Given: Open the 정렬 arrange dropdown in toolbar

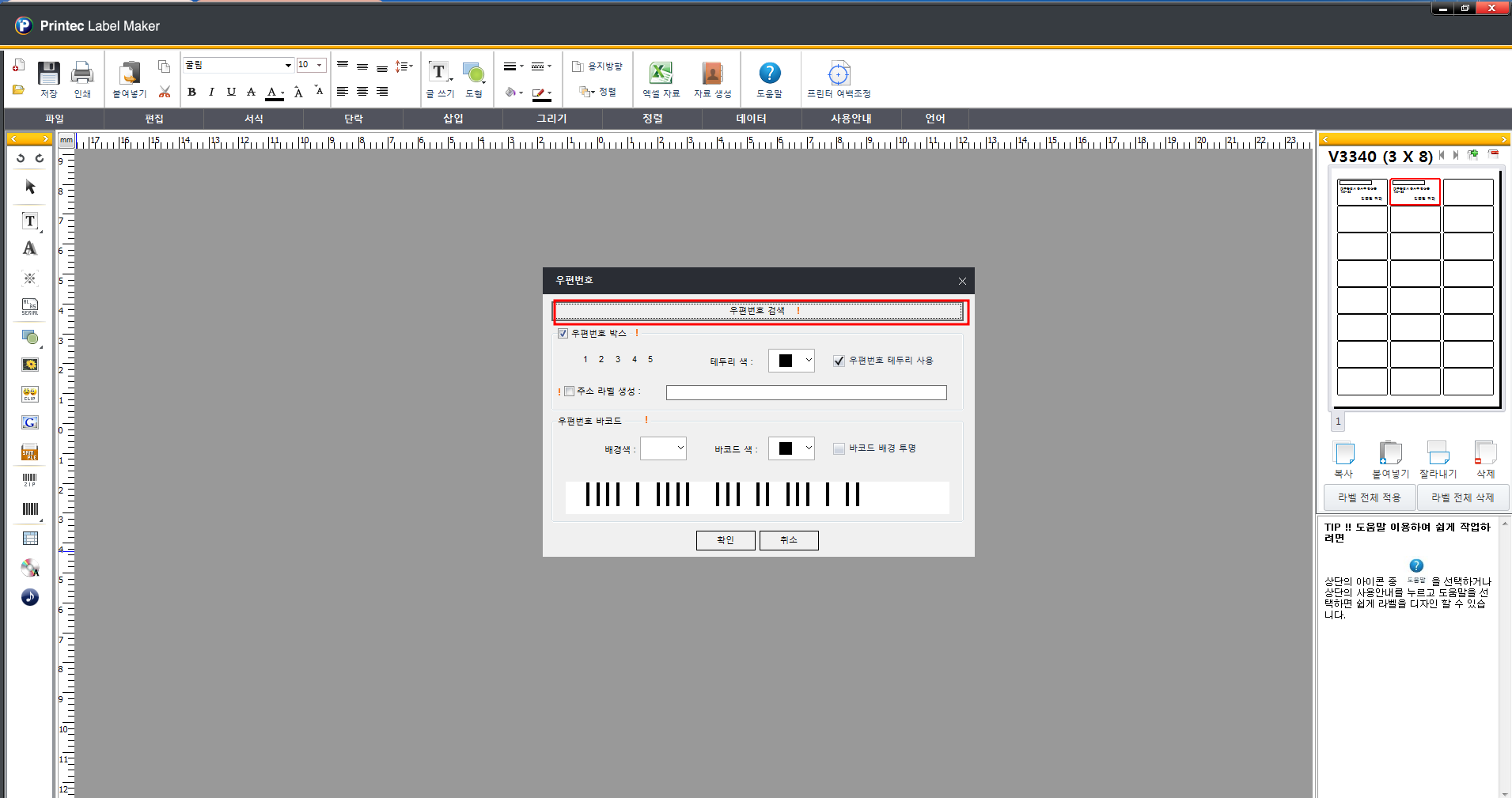Looking at the screenshot, I should (597, 92).
